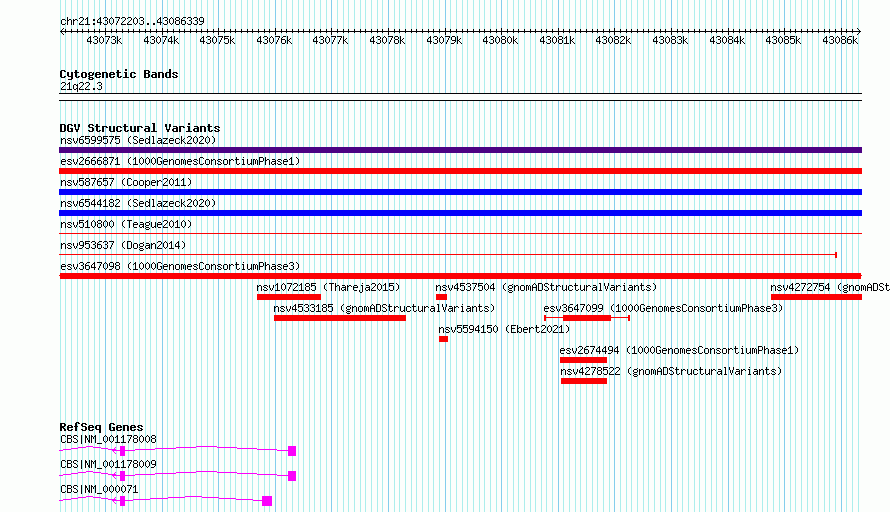
Task: Open esv3647099 (1000GenomesConsortiumPhase3) label
Action: 663,308
